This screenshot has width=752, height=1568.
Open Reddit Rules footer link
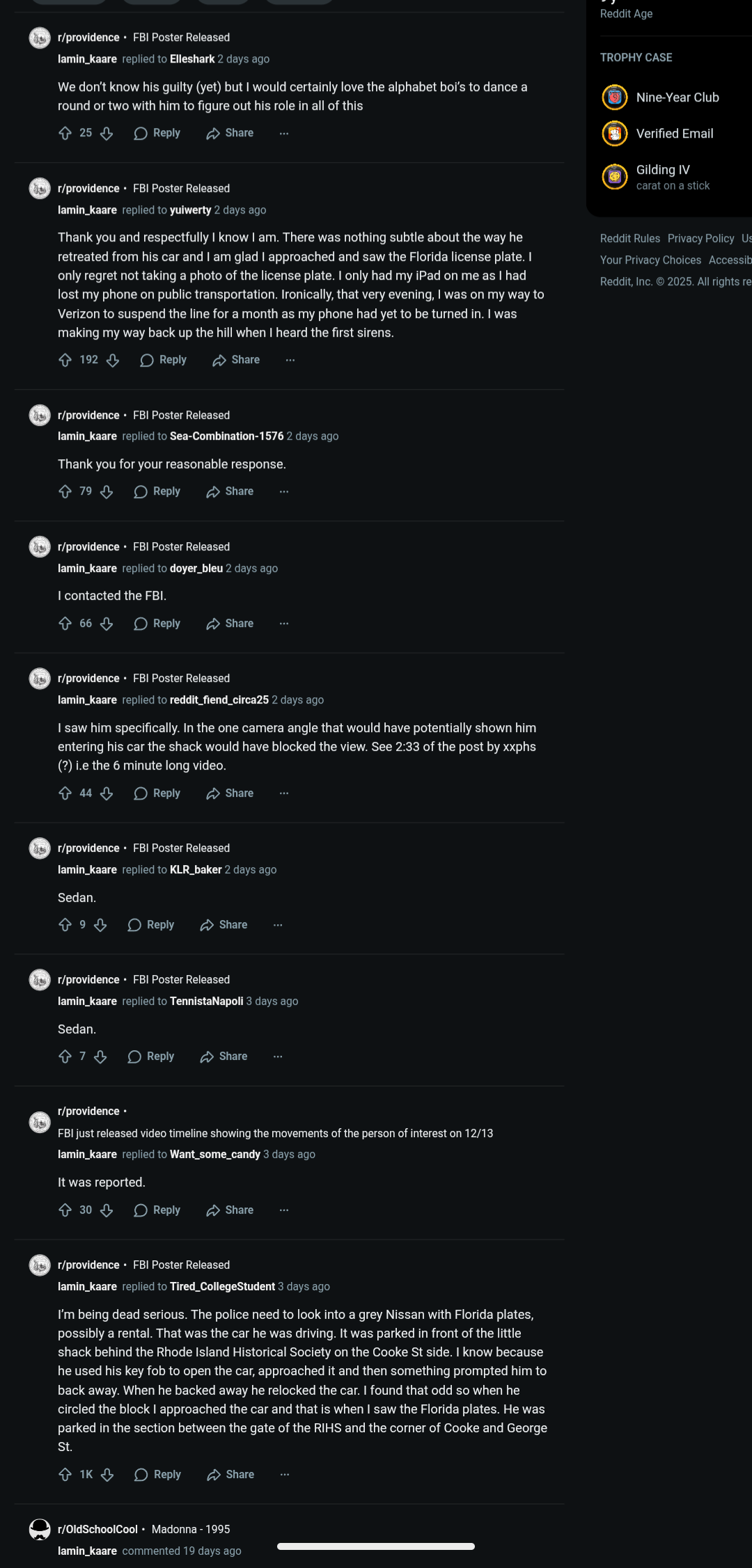(630, 239)
